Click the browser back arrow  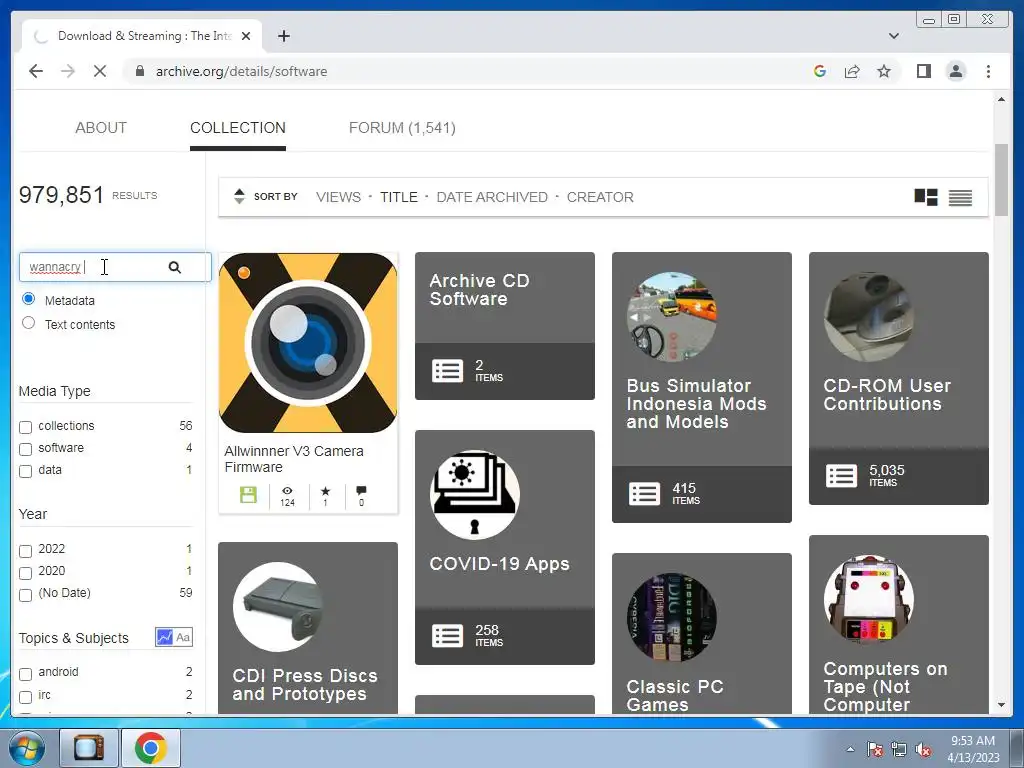(36, 71)
